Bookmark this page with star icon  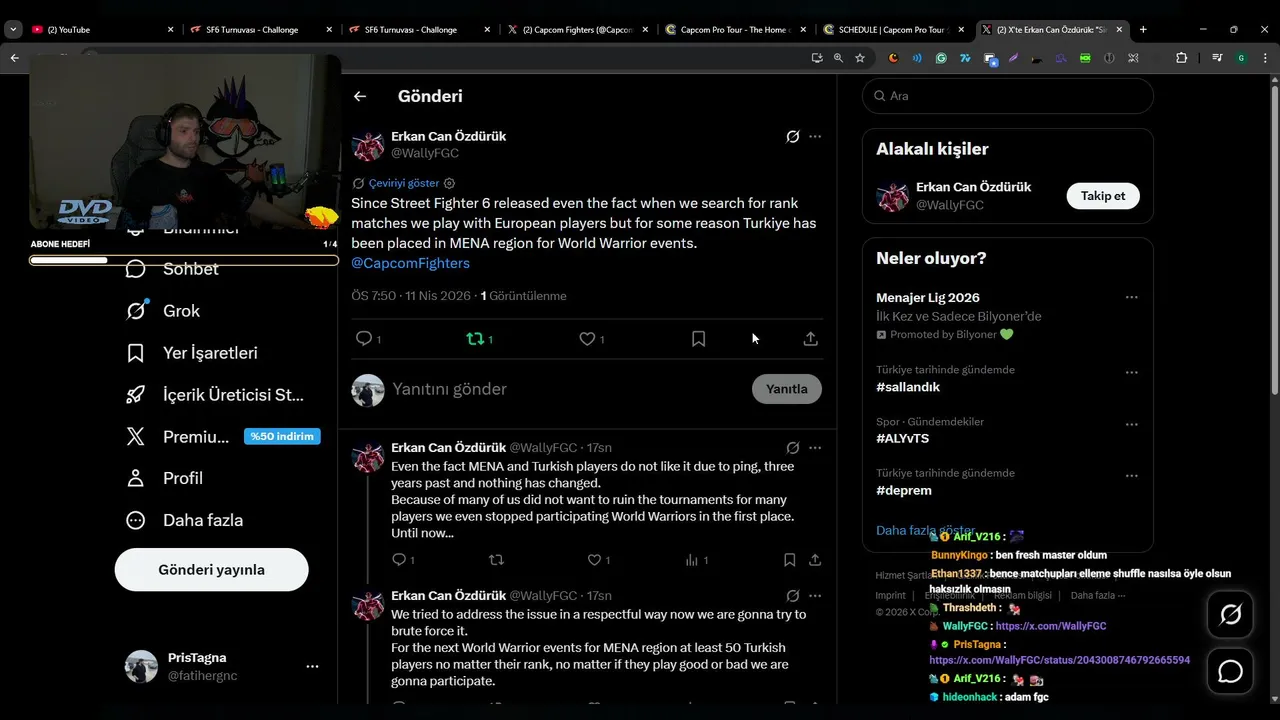coord(860,58)
